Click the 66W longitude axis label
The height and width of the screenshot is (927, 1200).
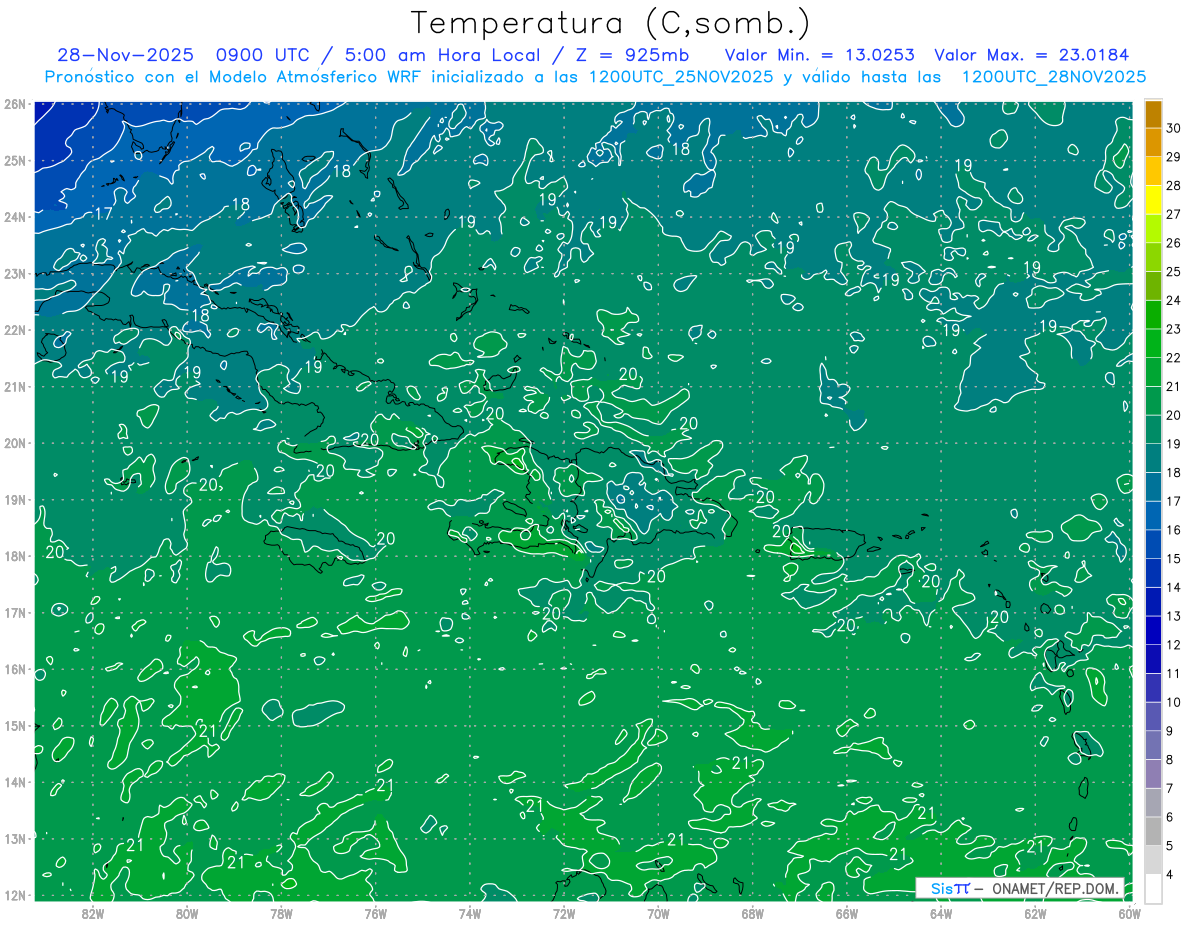(846, 912)
